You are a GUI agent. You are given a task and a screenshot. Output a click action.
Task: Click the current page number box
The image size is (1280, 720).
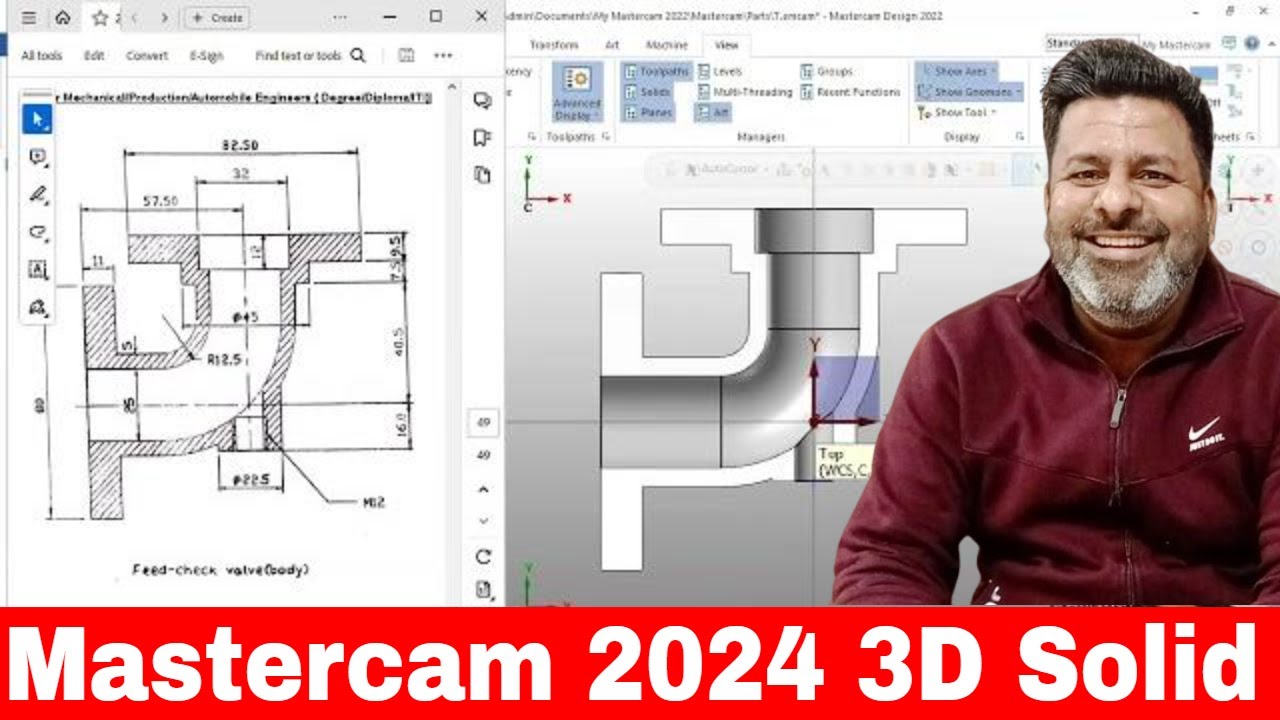[483, 423]
